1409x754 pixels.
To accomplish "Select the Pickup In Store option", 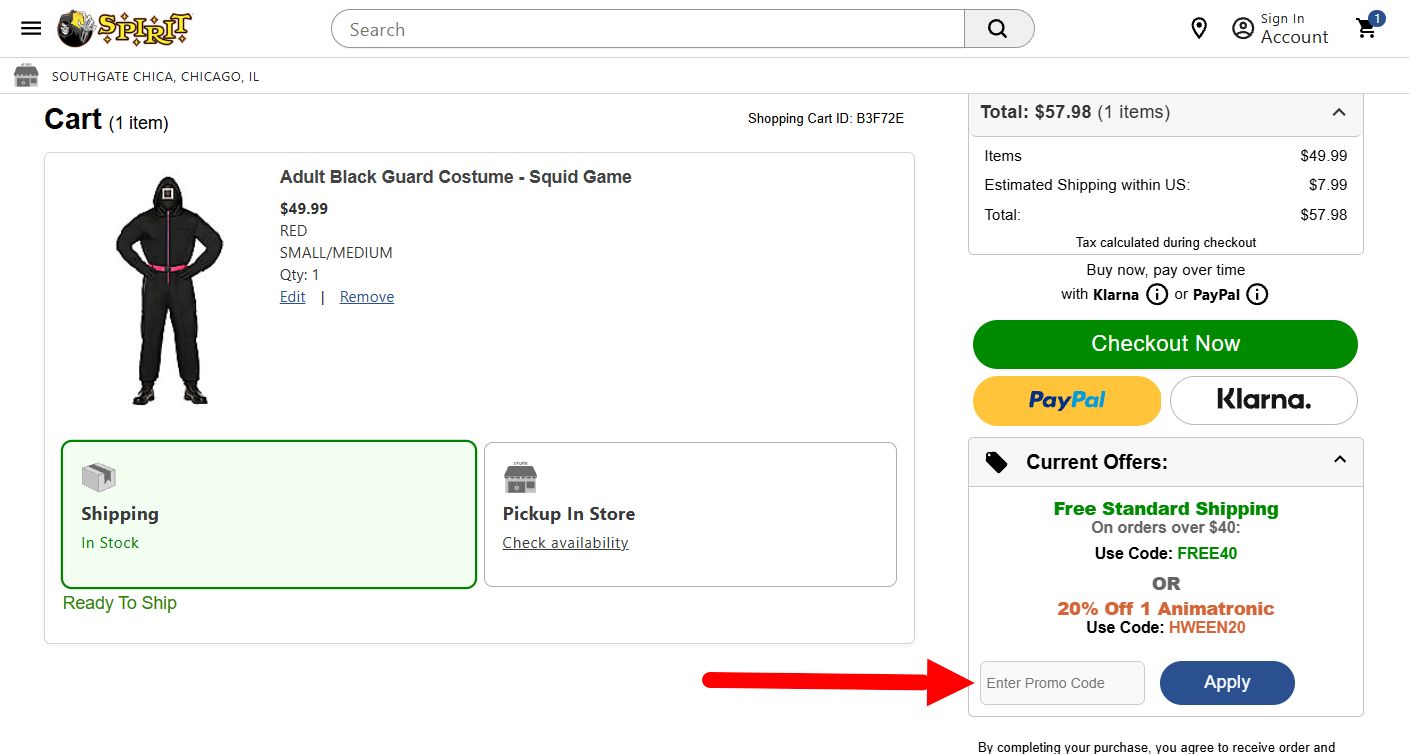I will pyautogui.click(x=690, y=514).
